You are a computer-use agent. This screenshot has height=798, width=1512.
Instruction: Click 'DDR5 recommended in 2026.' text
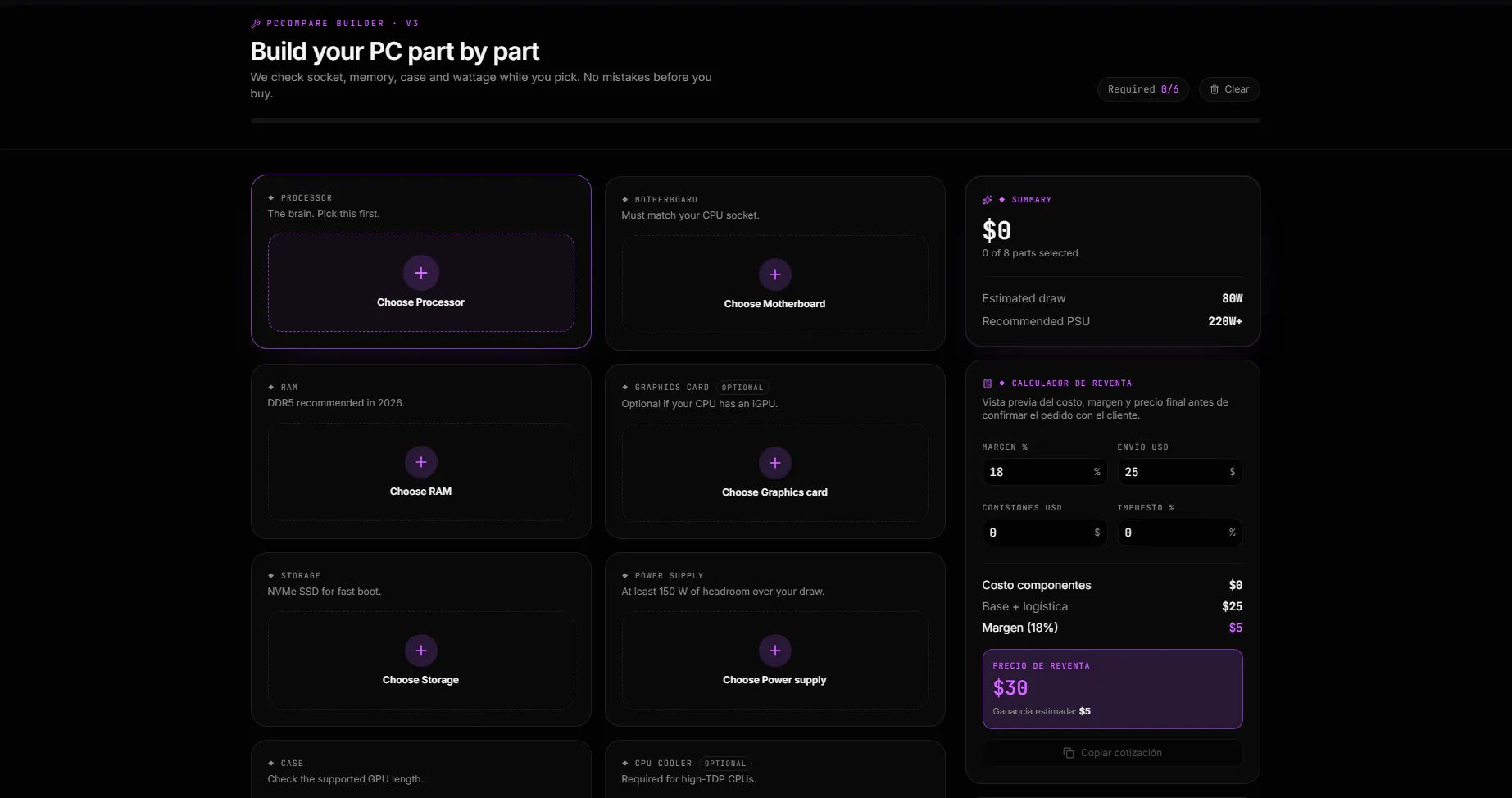tap(336, 403)
